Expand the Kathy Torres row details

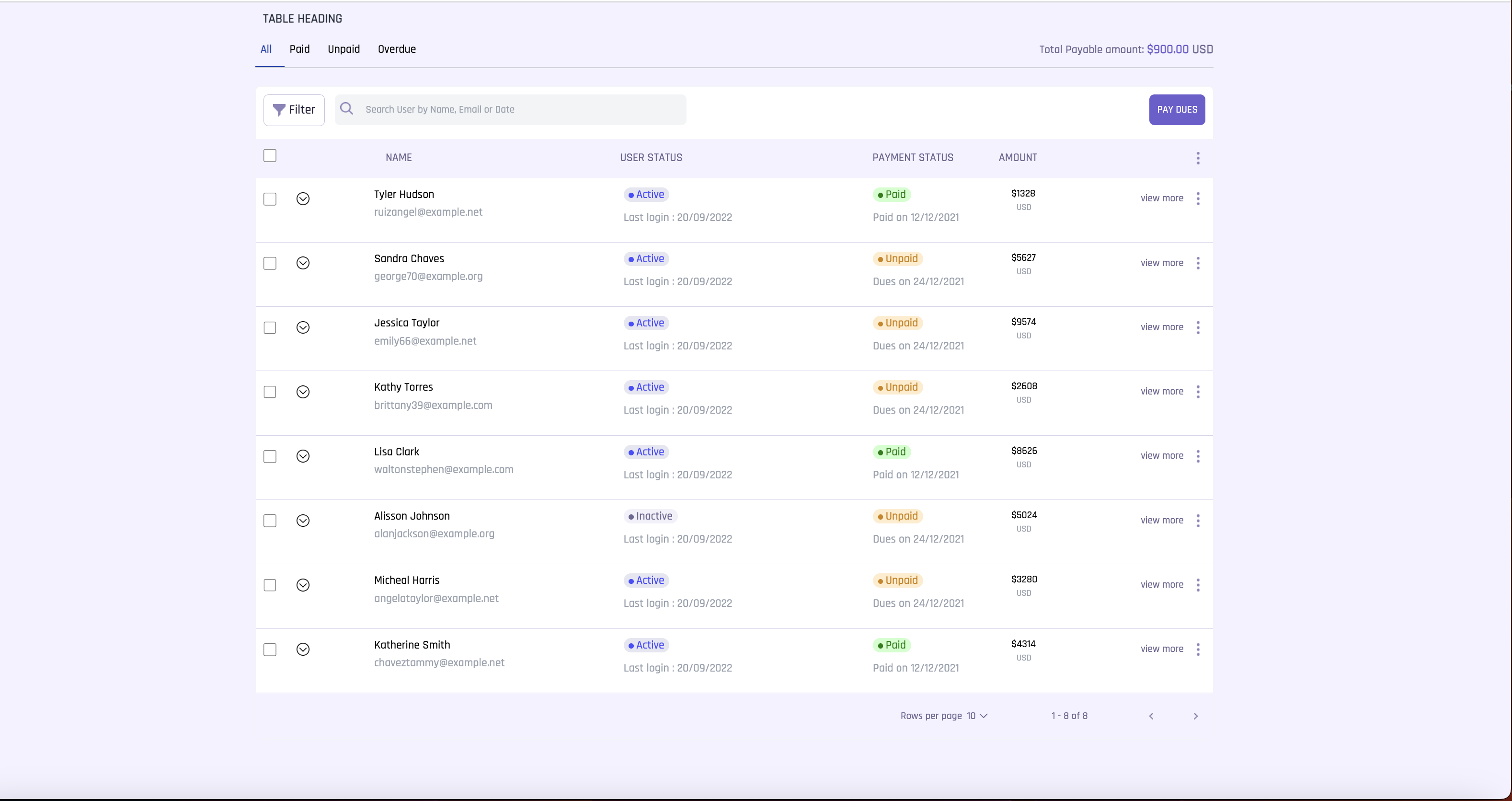pyautogui.click(x=303, y=392)
